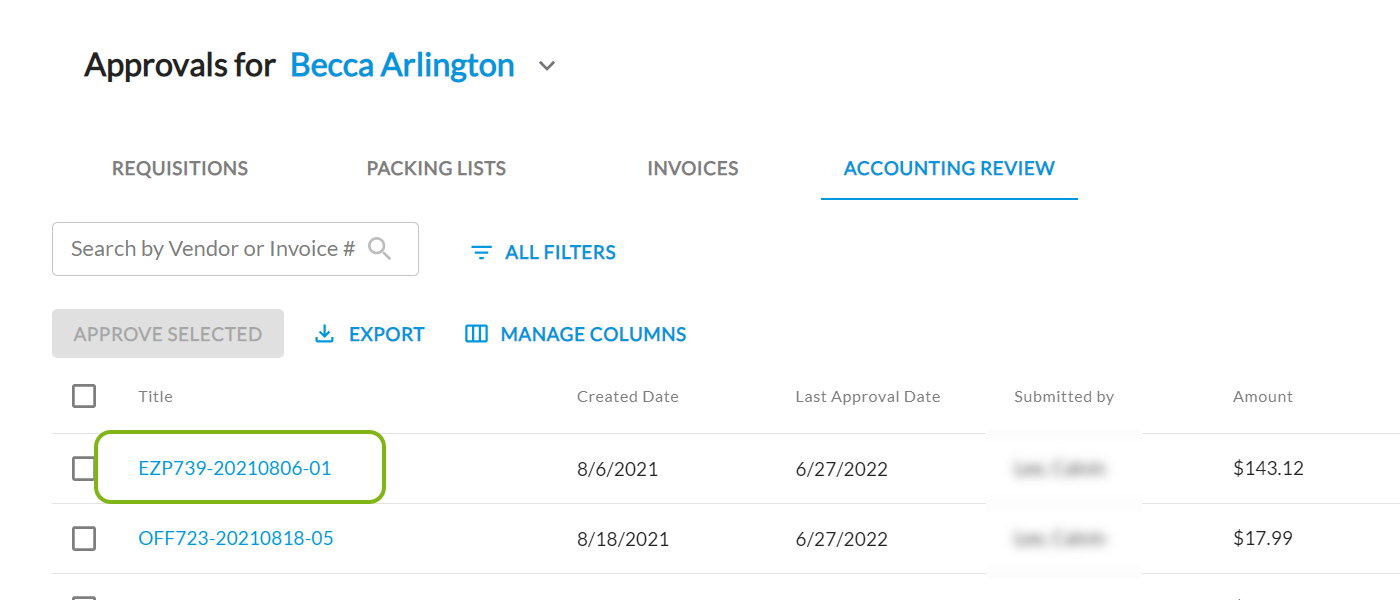The width and height of the screenshot is (1400, 600).
Task: Check the checkbox for OFF723-20210818-05
Action: click(x=84, y=538)
